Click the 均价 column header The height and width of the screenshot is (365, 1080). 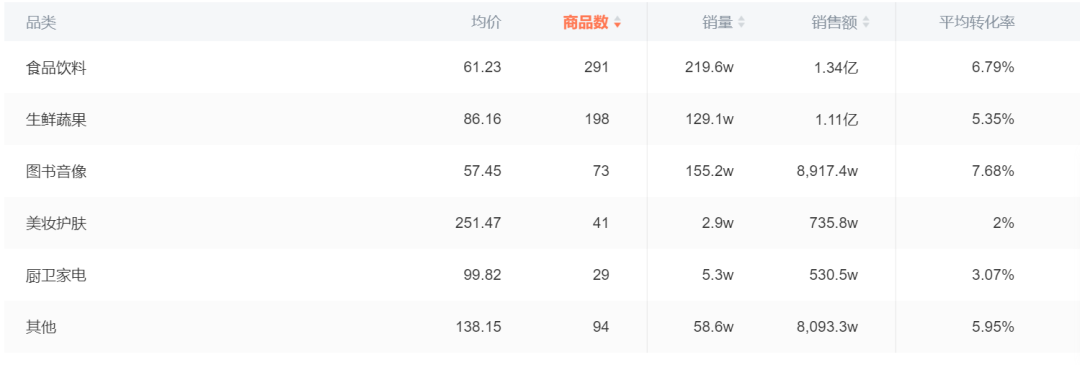point(486,23)
